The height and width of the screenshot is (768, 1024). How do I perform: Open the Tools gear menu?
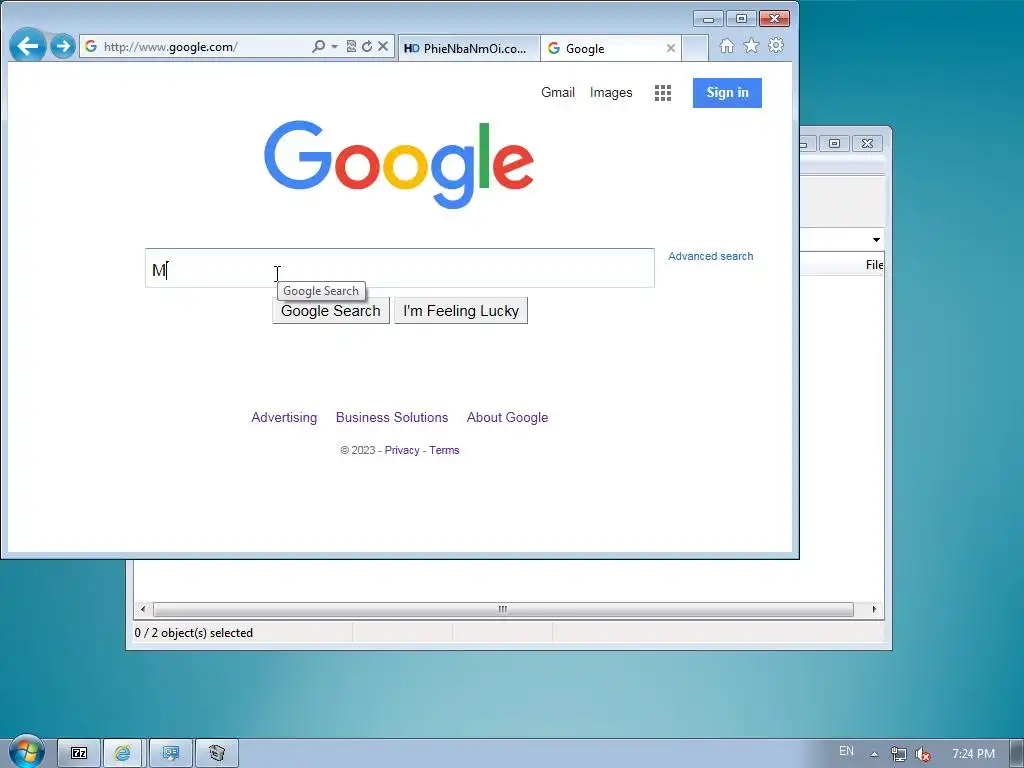click(x=776, y=46)
